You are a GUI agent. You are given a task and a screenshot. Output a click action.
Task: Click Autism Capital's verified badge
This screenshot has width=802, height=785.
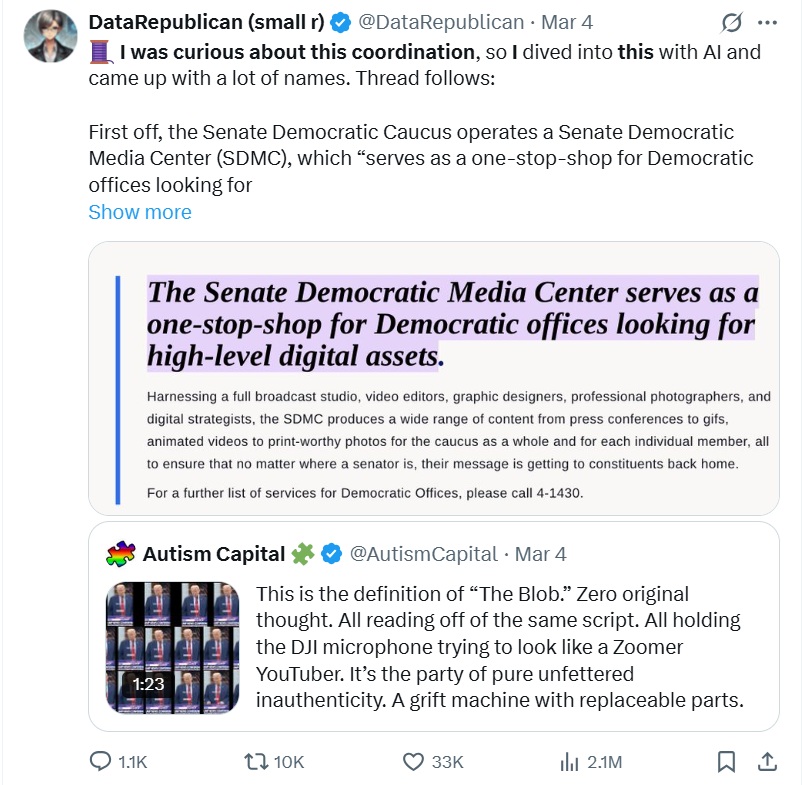(333, 553)
